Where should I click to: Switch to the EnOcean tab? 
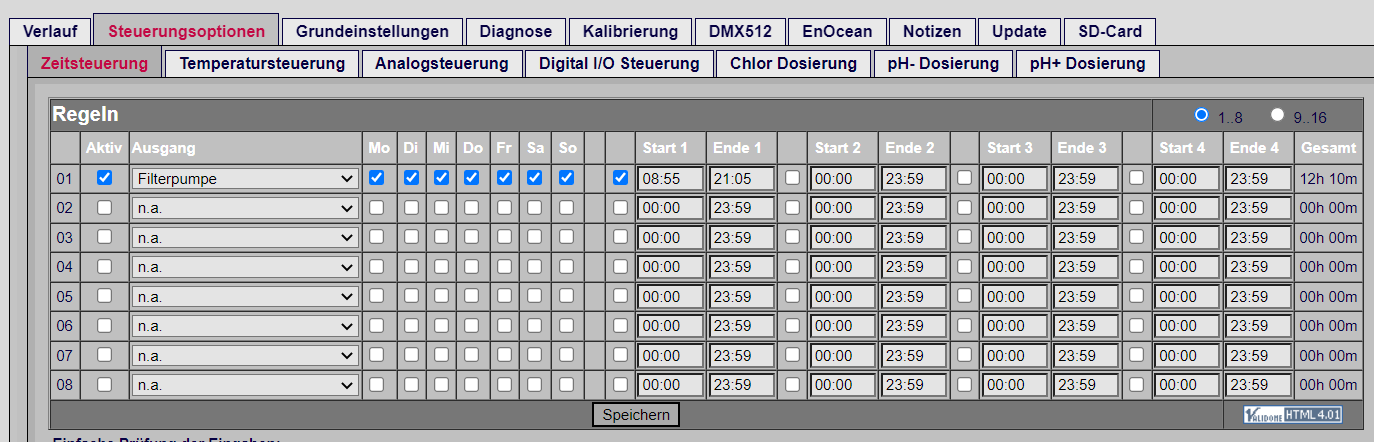[837, 31]
